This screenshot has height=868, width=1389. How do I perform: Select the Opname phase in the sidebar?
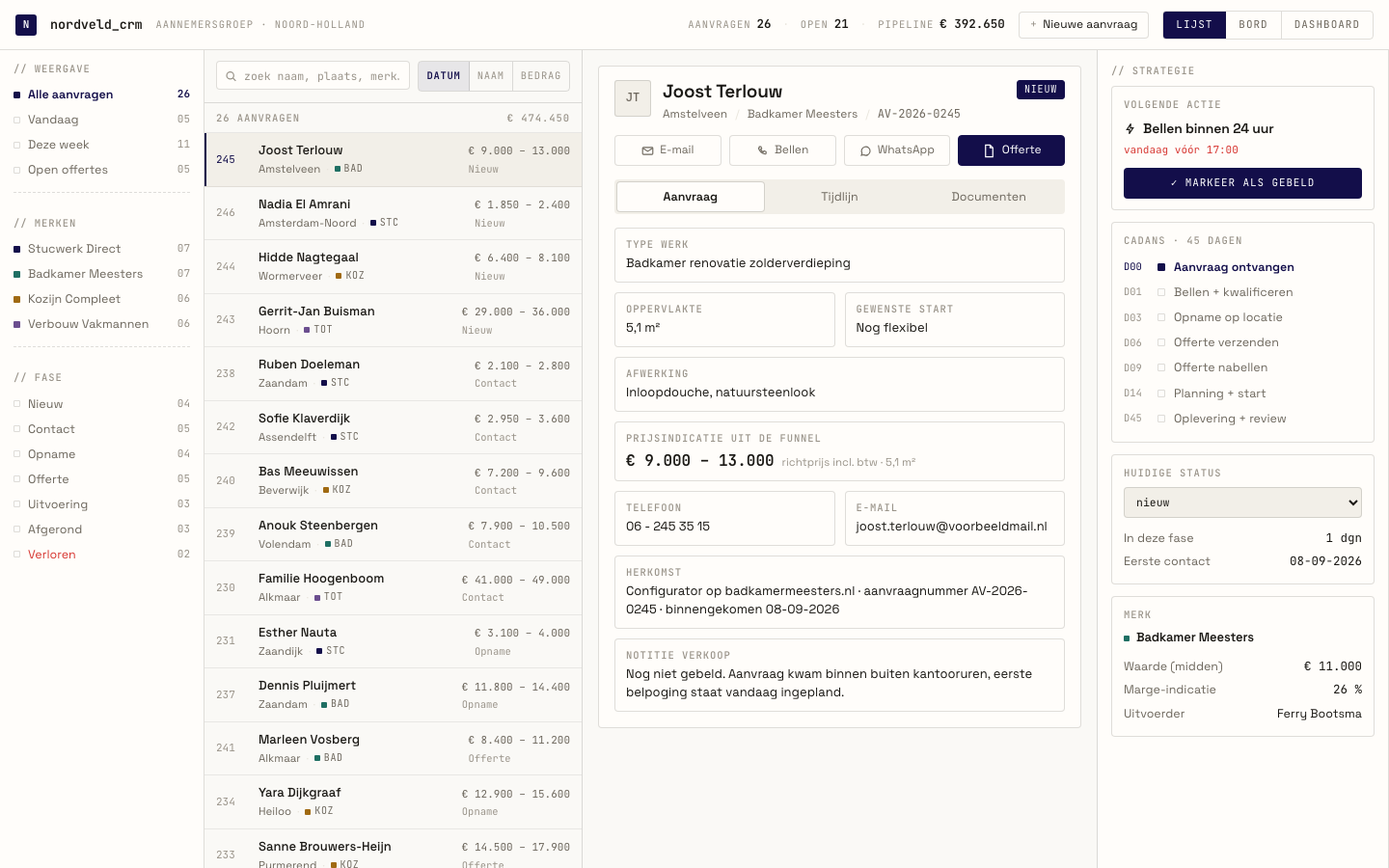101,454
